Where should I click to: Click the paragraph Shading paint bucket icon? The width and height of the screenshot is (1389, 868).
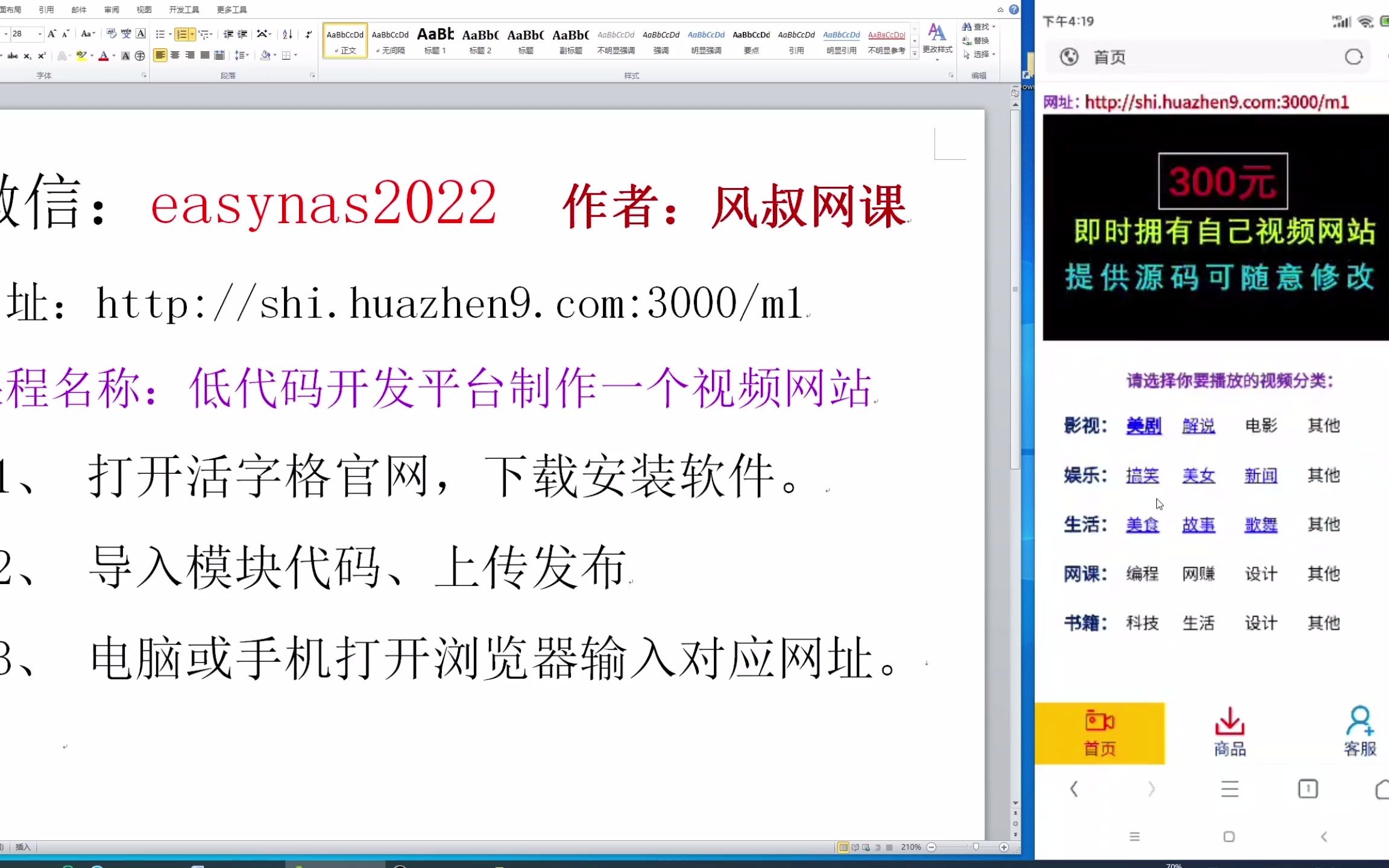pyautogui.click(x=265, y=55)
